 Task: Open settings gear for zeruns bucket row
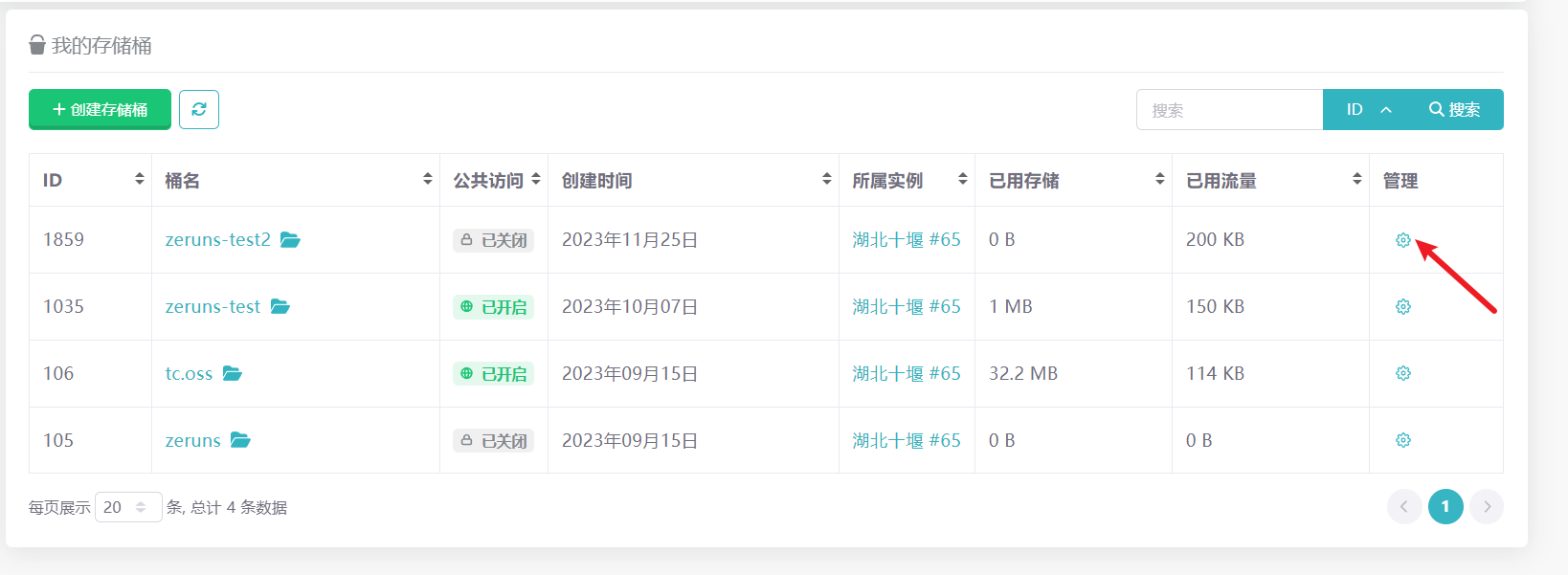(x=1403, y=440)
